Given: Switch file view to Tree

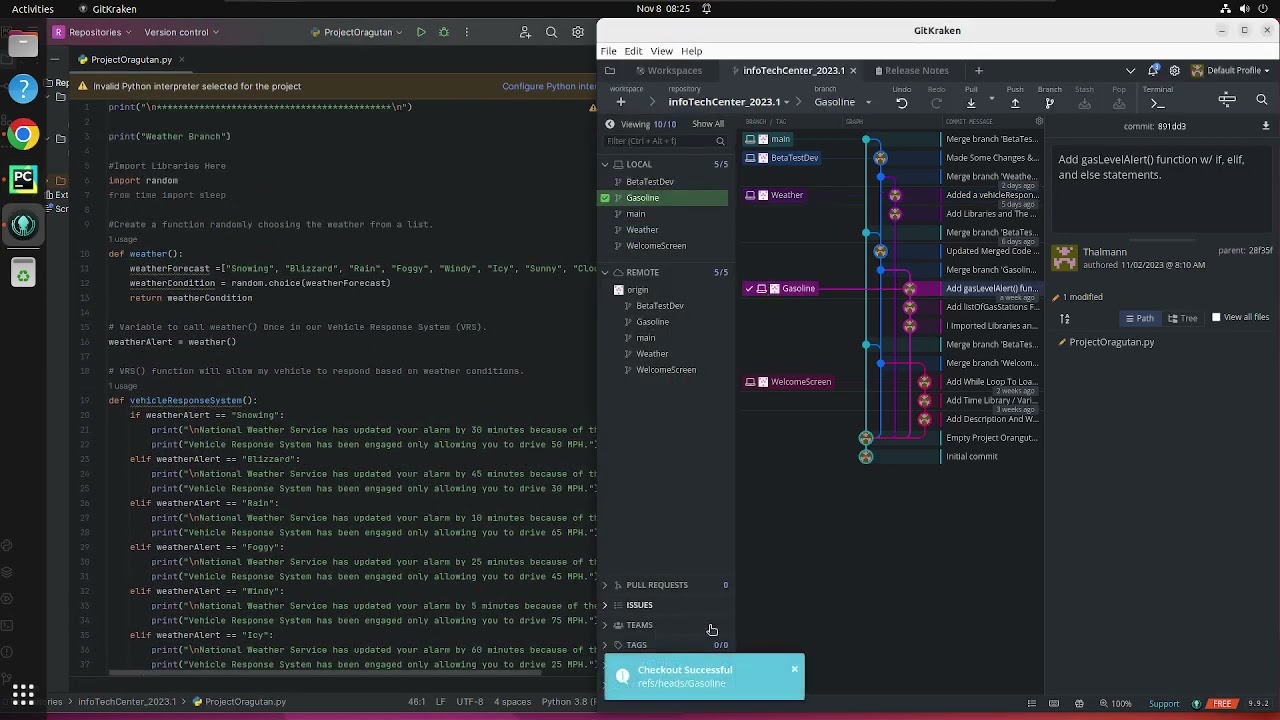Looking at the screenshot, I should click(1183, 318).
